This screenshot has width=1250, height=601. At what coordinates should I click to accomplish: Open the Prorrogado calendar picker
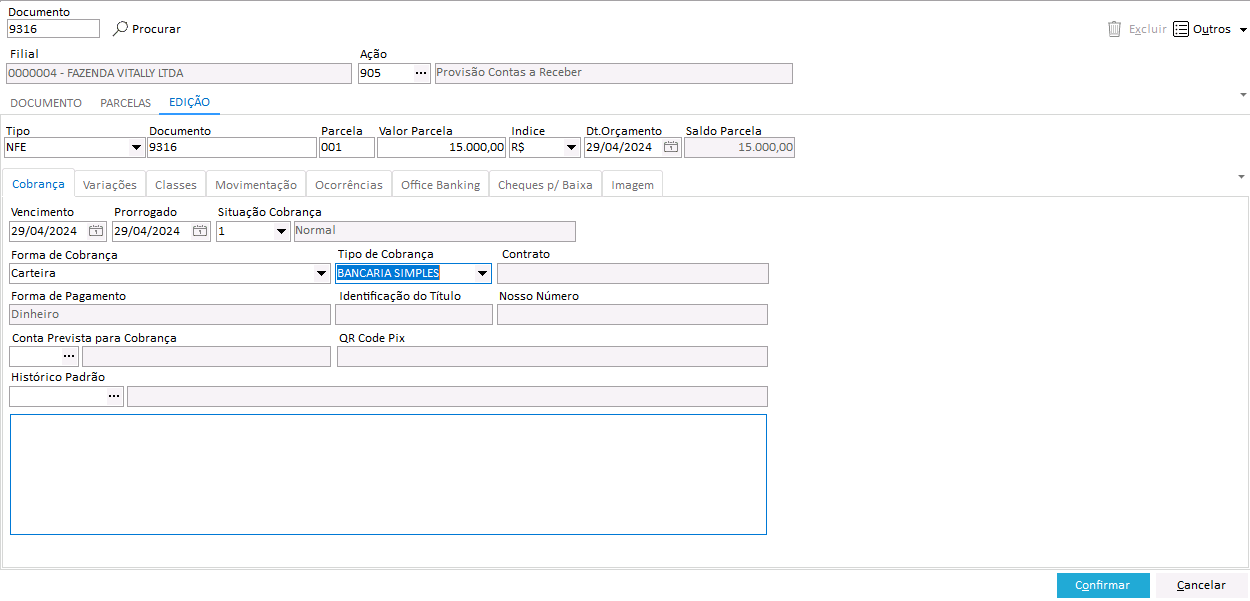pos(200,231)
